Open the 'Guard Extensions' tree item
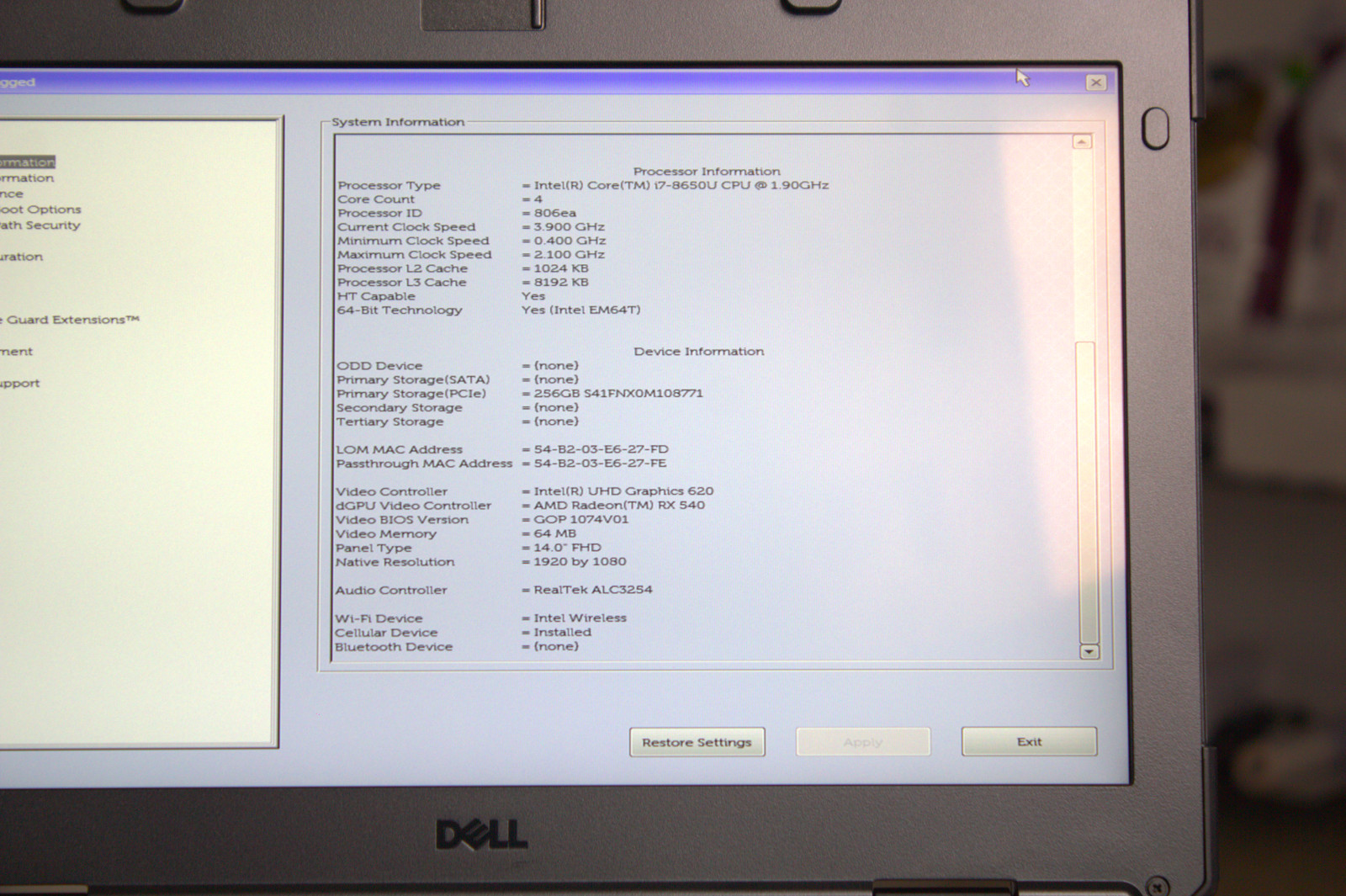This screenshot has height=896, width=1346. (x=70, y=320)
